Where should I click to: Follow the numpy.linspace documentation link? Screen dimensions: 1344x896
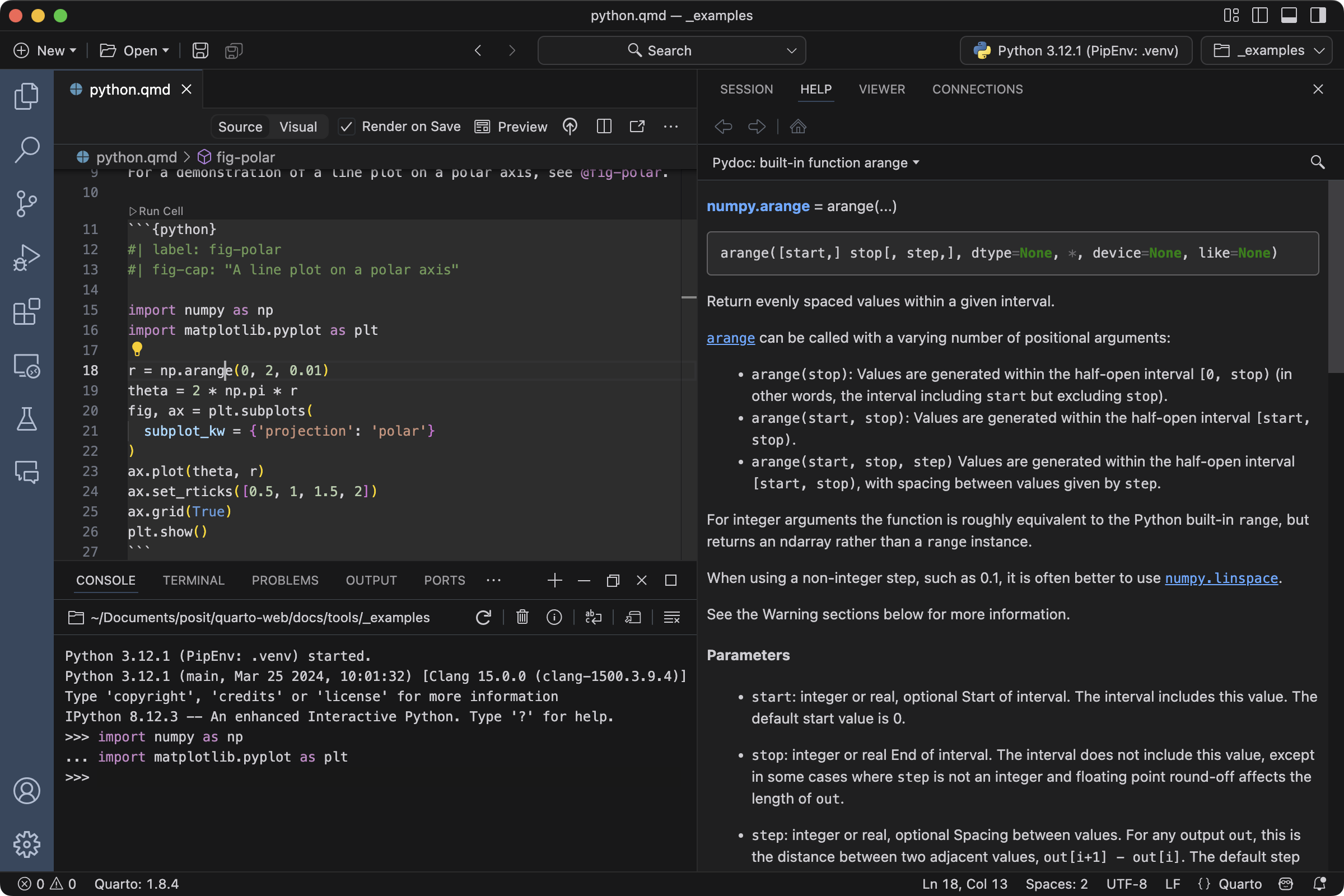coord(1221,578)
